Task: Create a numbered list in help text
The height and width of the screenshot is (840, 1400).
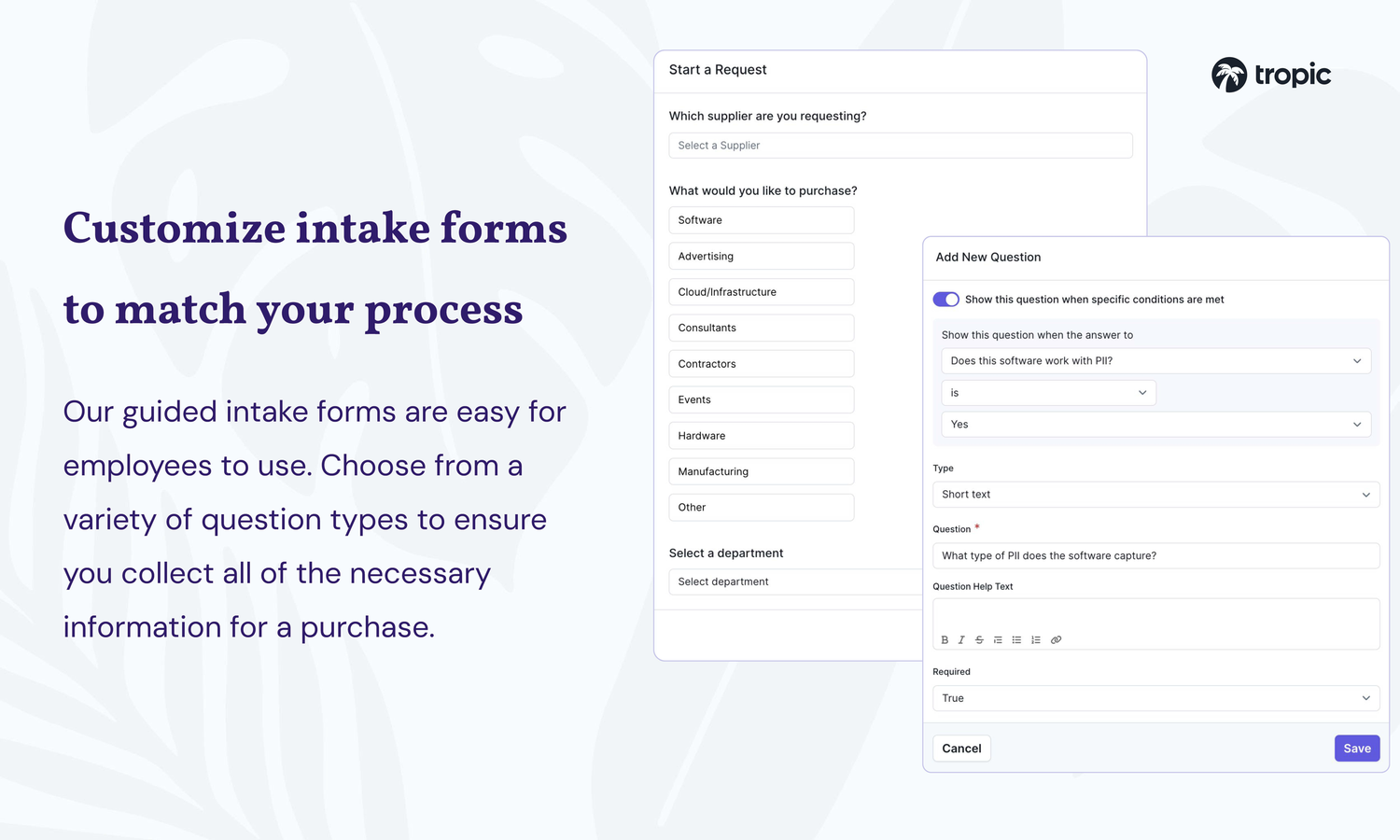Action: point(1036,639)
